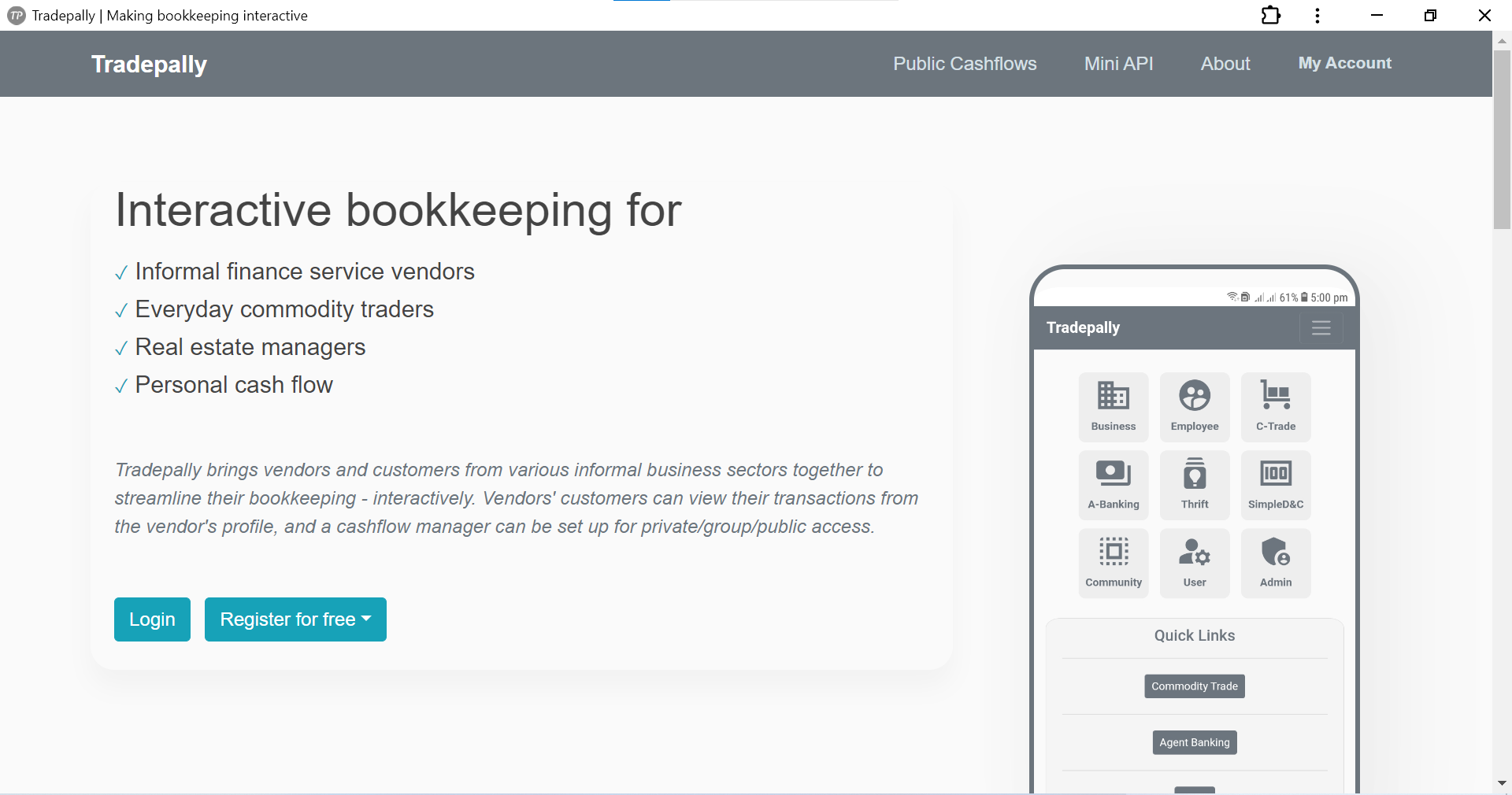
Task: Open the browser extensions puzzle icon
Action: (x=1270, y=16)
